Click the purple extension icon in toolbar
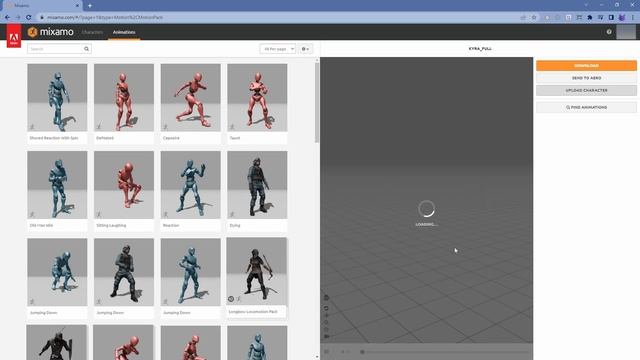The height and width of the screenshot is (360, 640). click(622, 18)
